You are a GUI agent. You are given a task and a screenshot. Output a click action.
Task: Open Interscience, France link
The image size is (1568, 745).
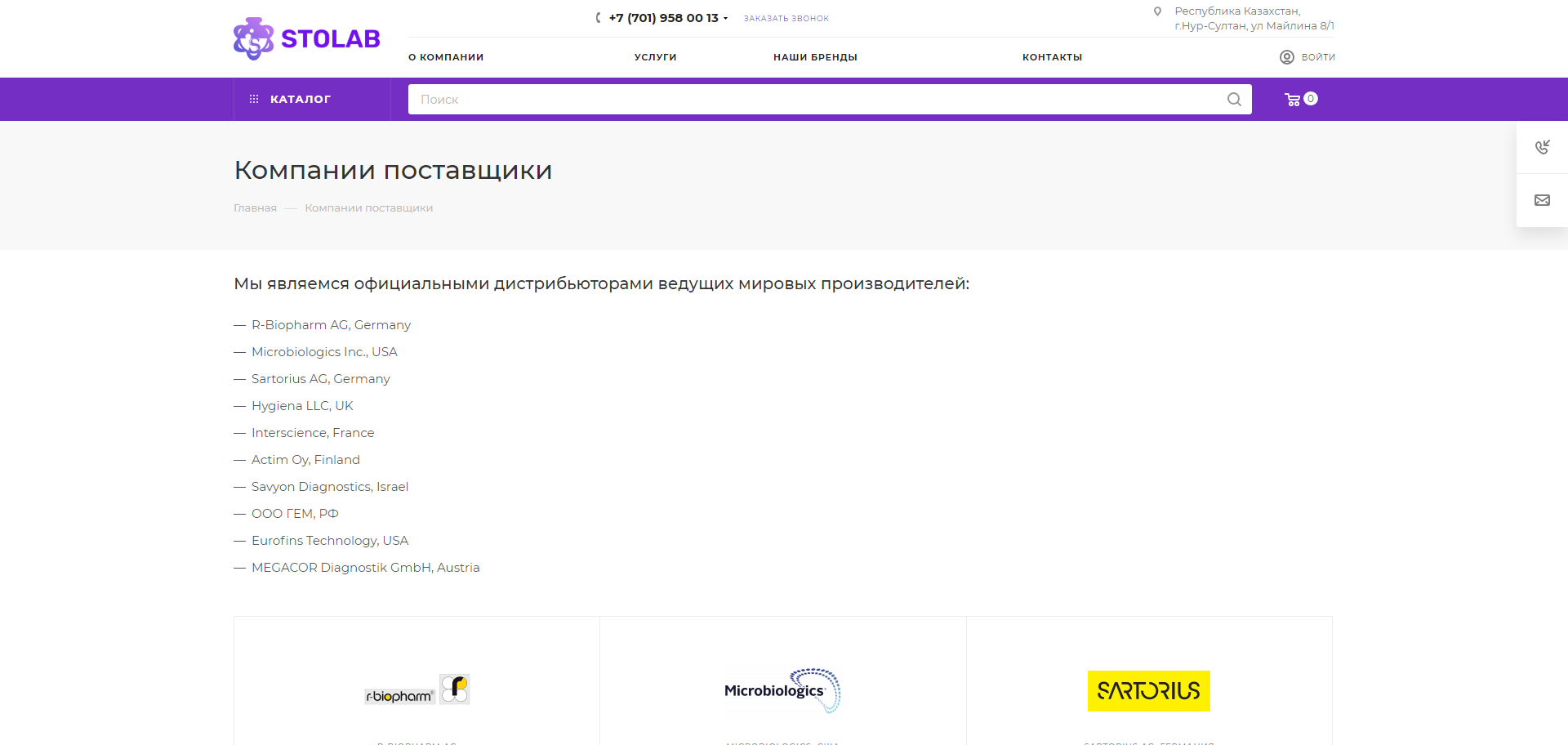[x=313, y=433]
